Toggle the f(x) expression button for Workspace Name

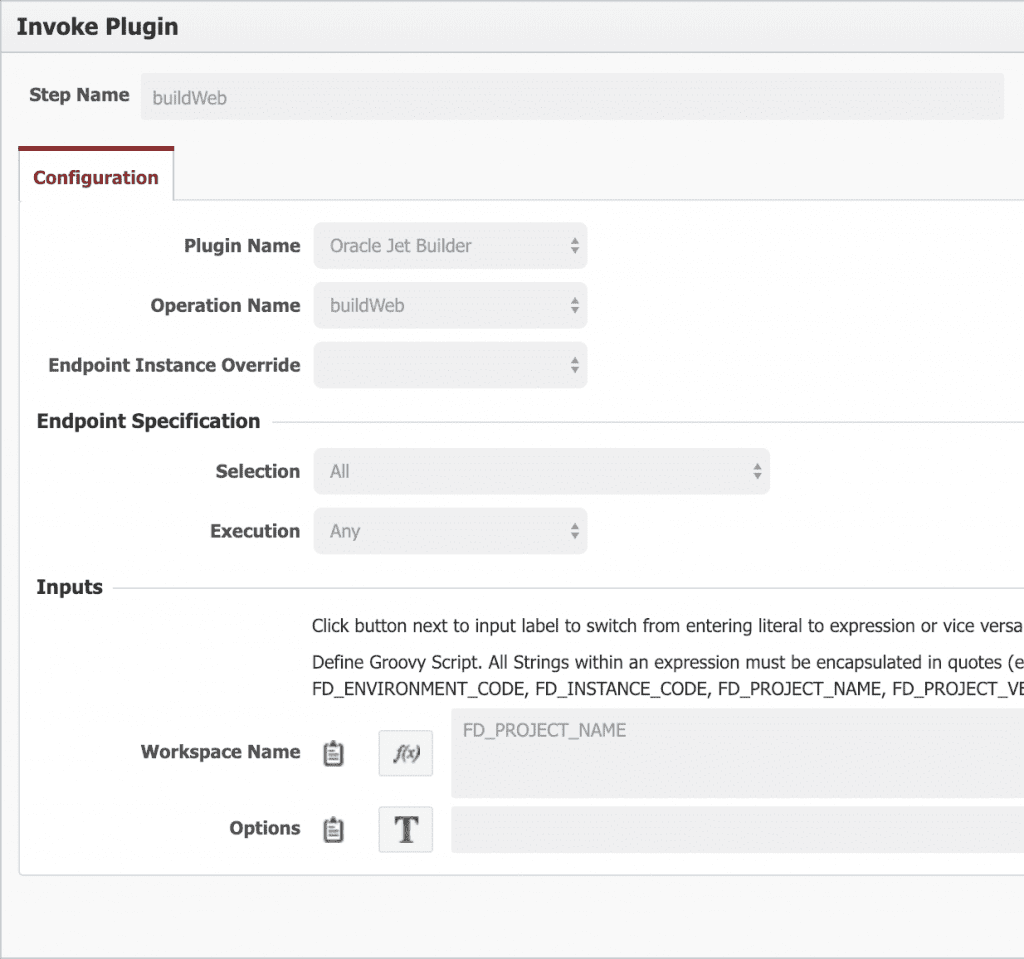coord(406,753)
